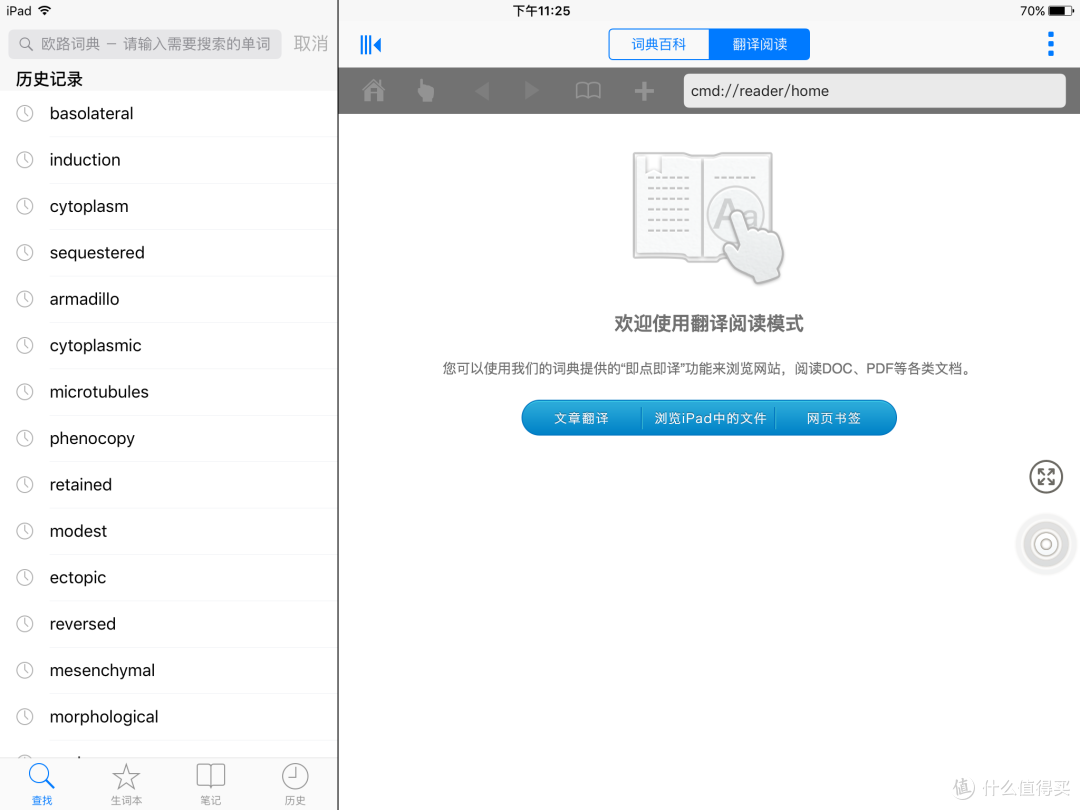Tap the Wi-Fi icon in status bar
This screenshot has width=1080, height=810.
[x=45, y=10]
